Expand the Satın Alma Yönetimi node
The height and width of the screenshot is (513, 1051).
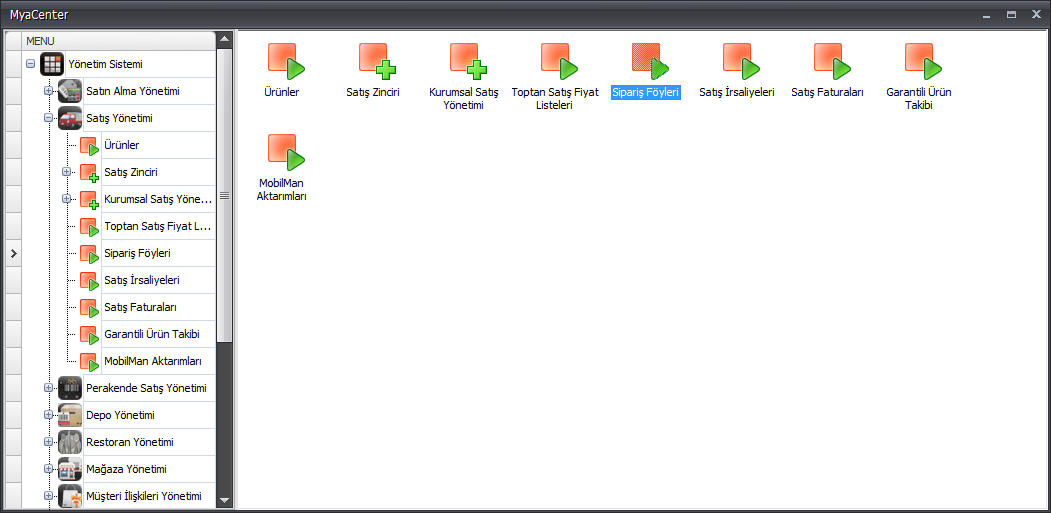point(48,91)
